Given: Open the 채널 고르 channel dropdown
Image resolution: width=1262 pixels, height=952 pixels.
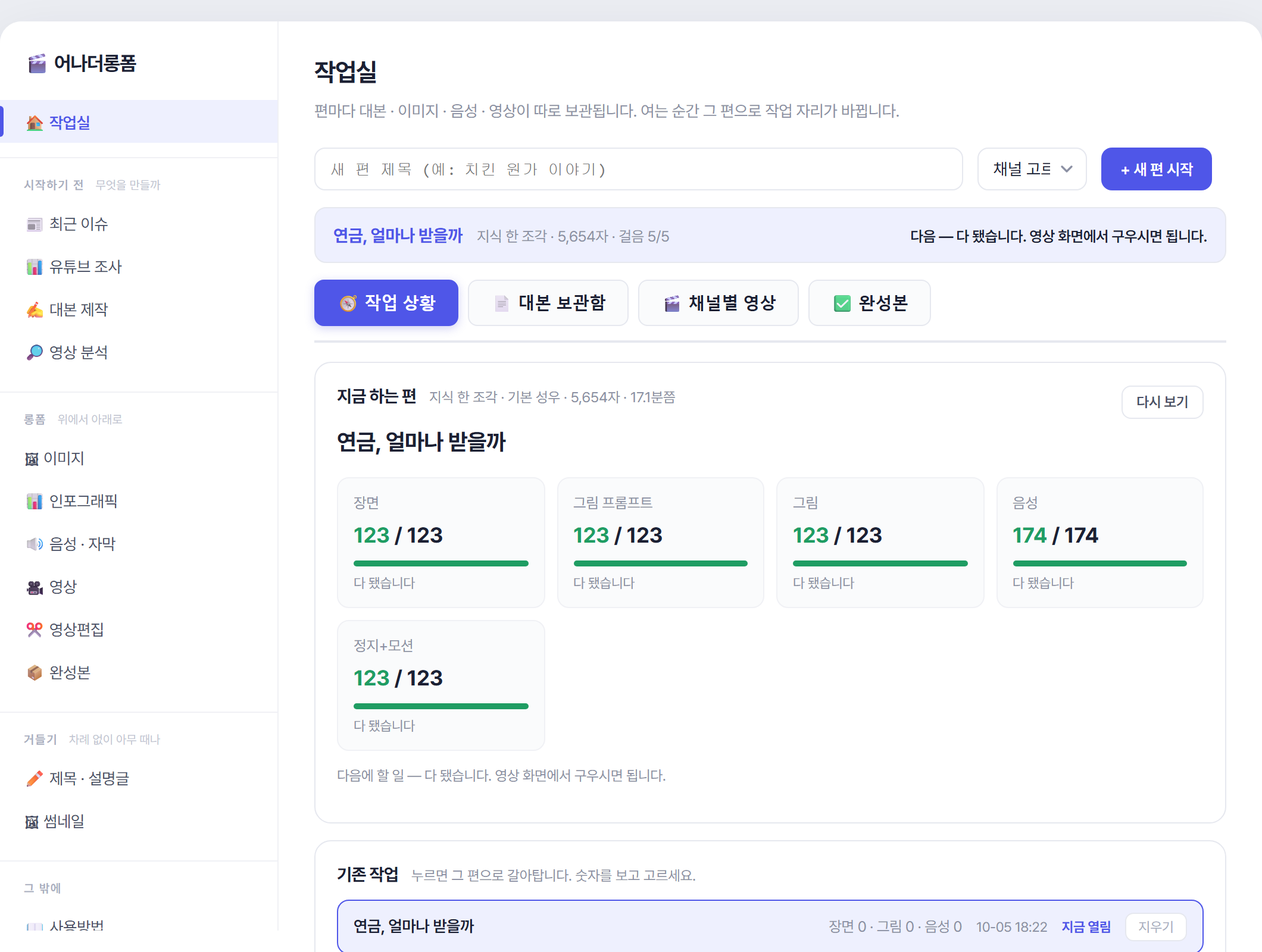Looking at the screenshot, I should tap(1032, 169).
